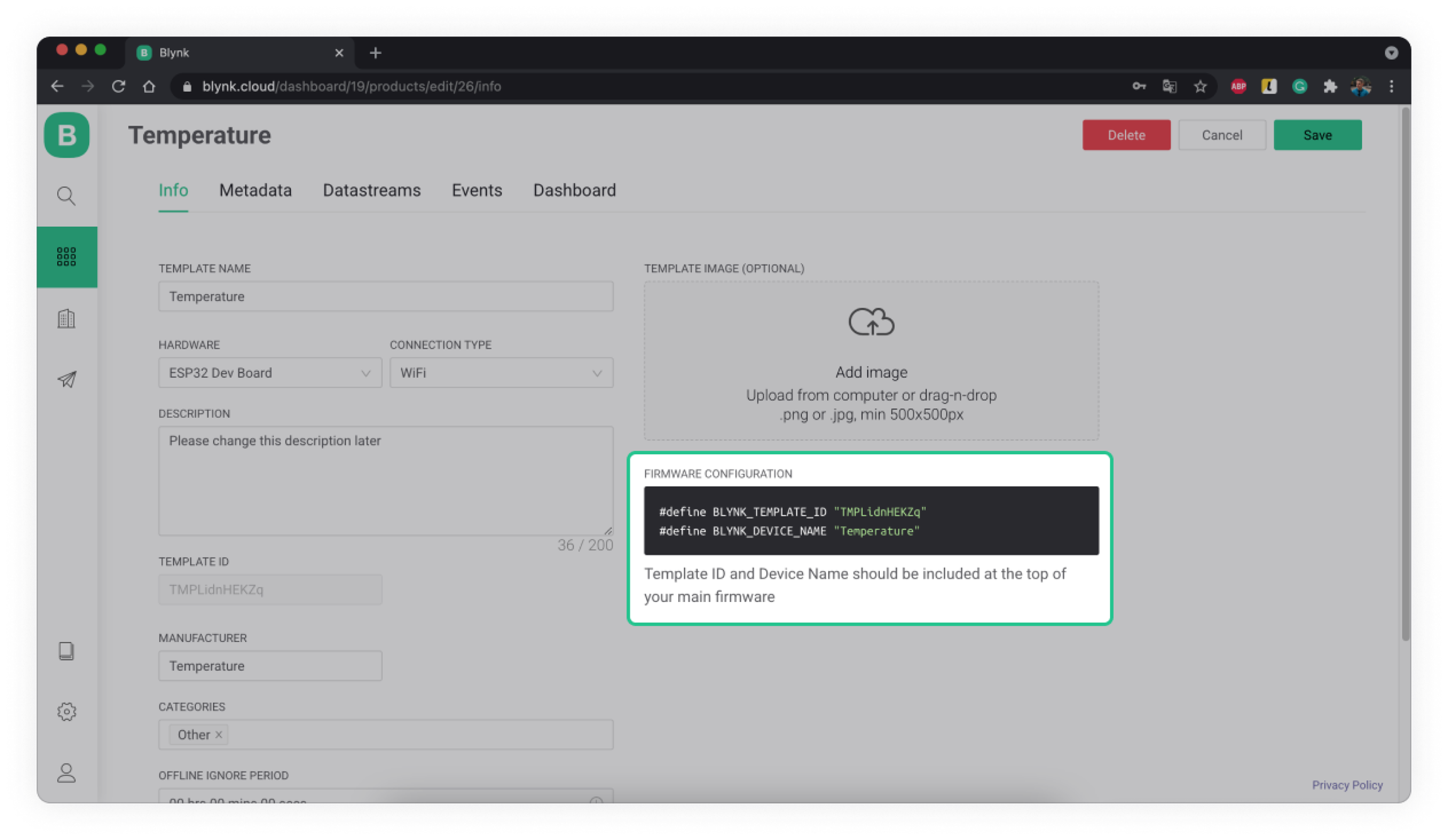
Task: Open templates grid icon in sidebar
Action: [x=67, y=256]
